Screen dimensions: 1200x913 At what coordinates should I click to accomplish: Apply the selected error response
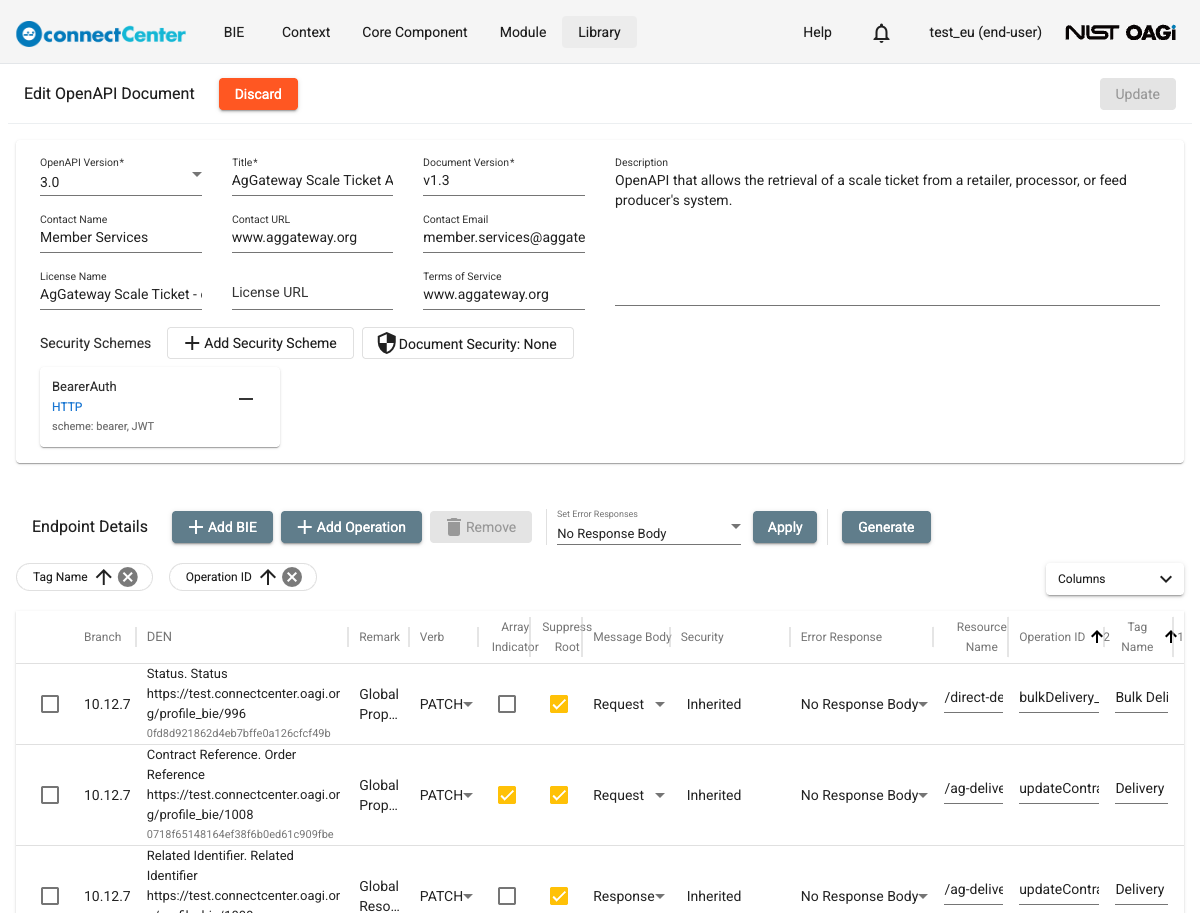coord(785,527)
